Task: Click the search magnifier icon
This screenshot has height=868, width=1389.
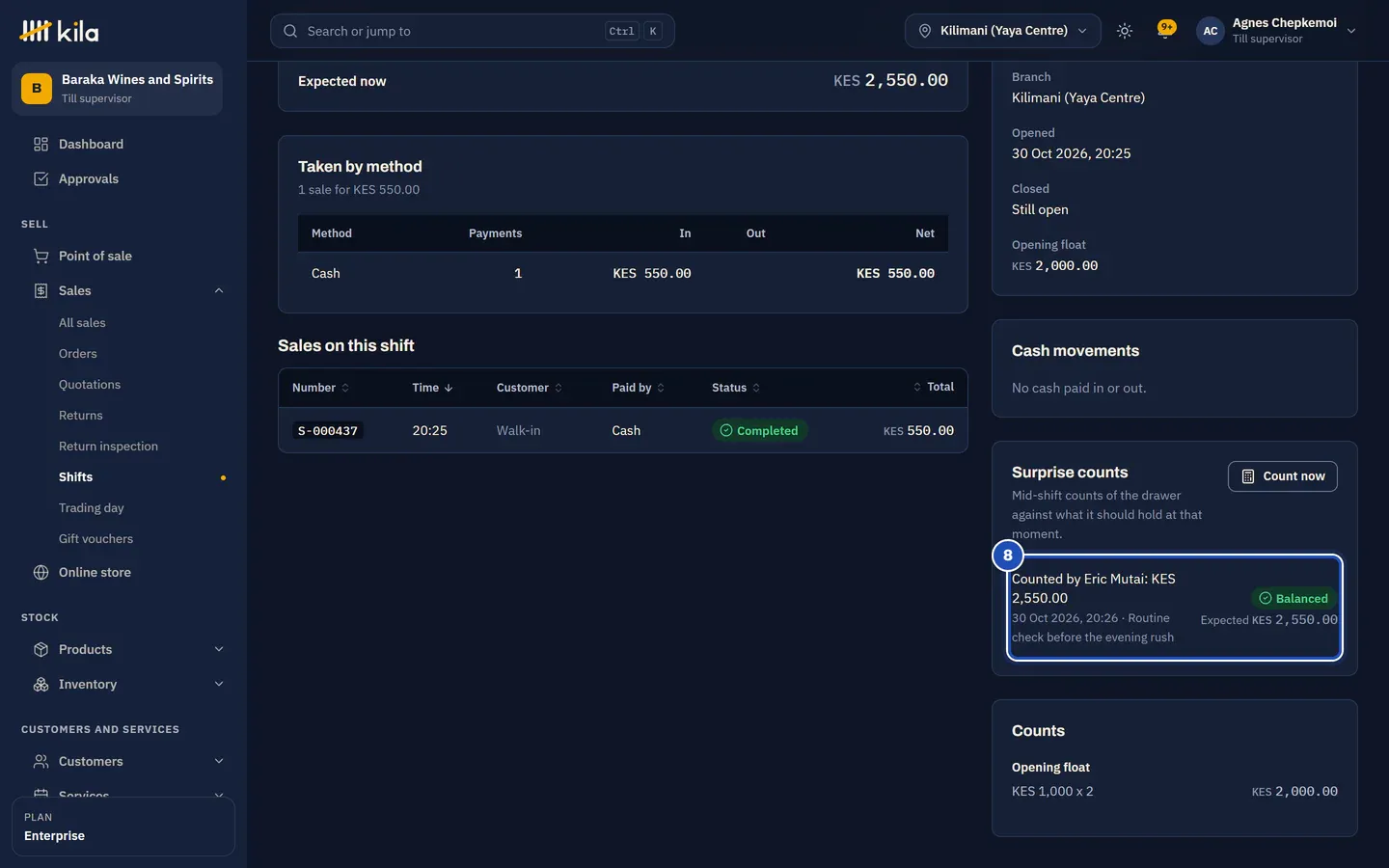Action: (290, 31)
